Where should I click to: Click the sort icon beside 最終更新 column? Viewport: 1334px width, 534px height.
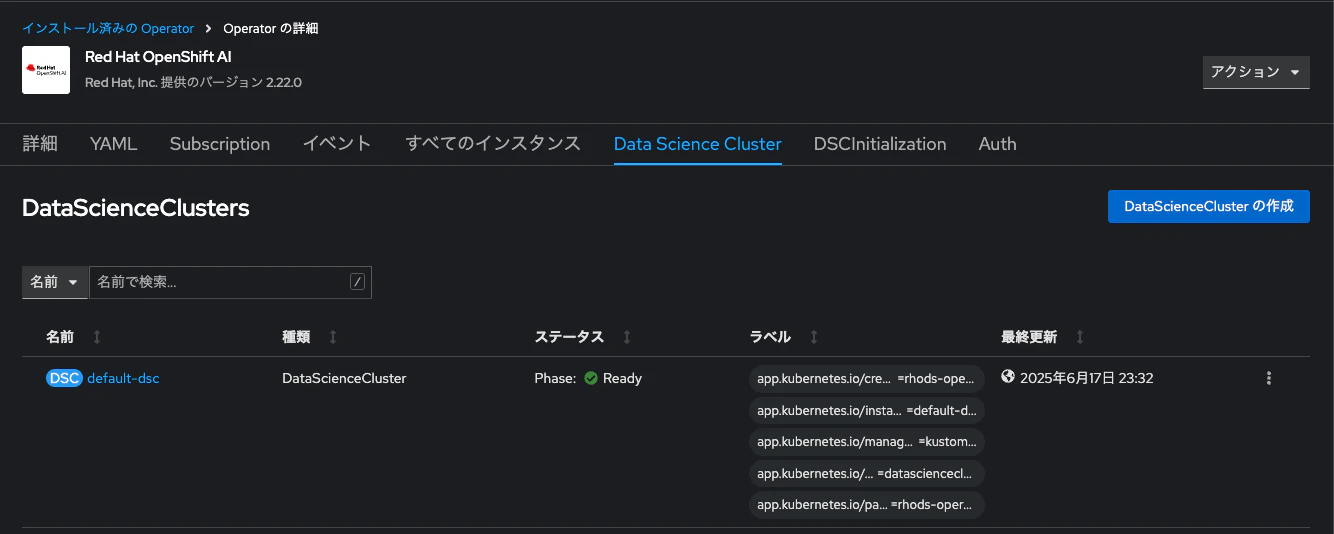tap(1080, 337)
